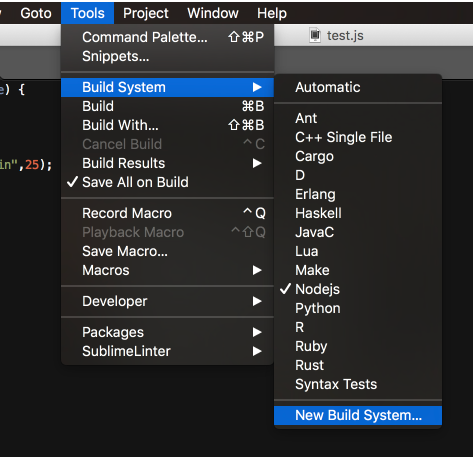Select JavaC build system
Screen dimensions: 473x457
[x=358, y=232]
